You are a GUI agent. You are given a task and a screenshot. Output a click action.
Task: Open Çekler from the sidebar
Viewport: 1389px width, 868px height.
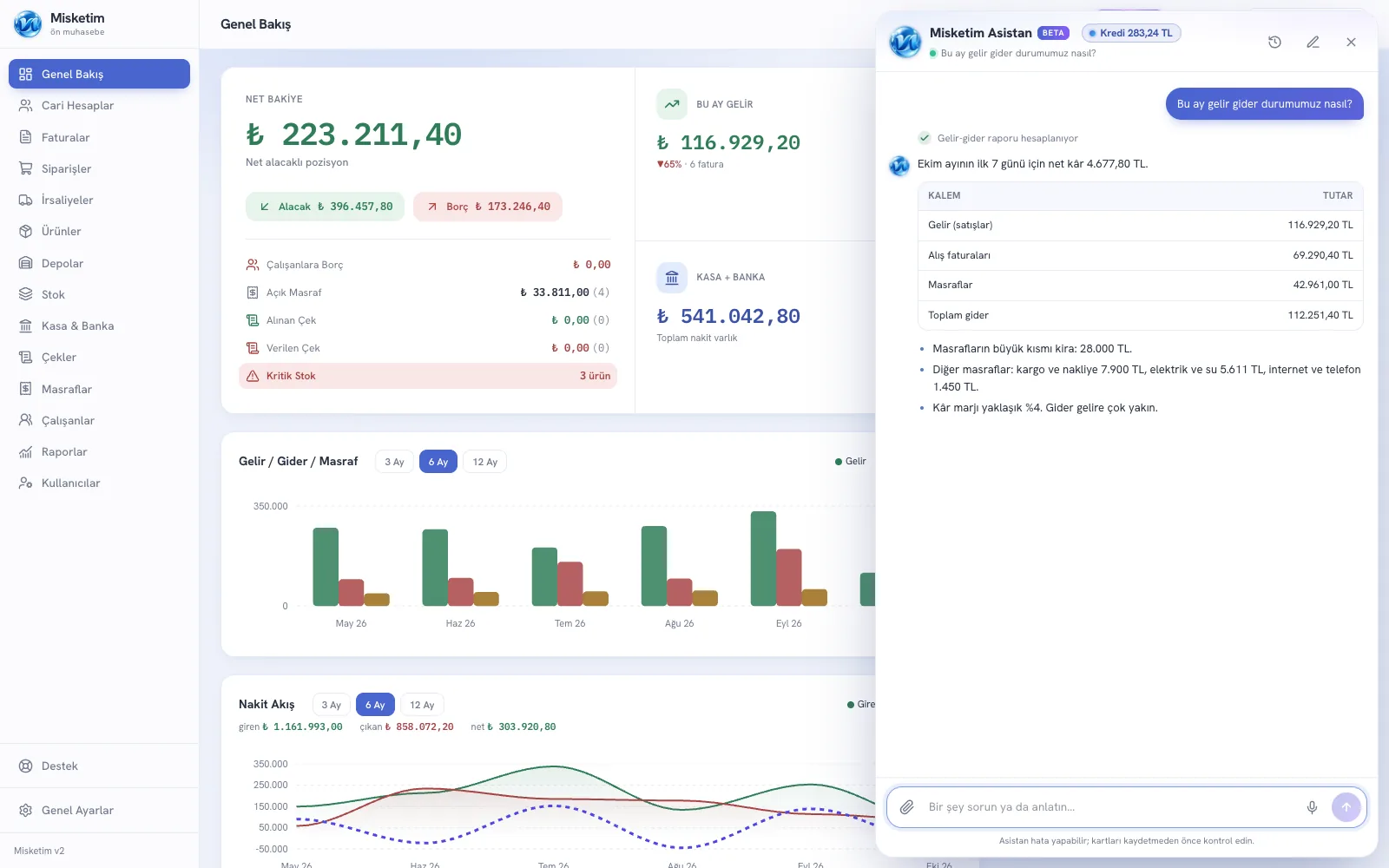point(99,358)
